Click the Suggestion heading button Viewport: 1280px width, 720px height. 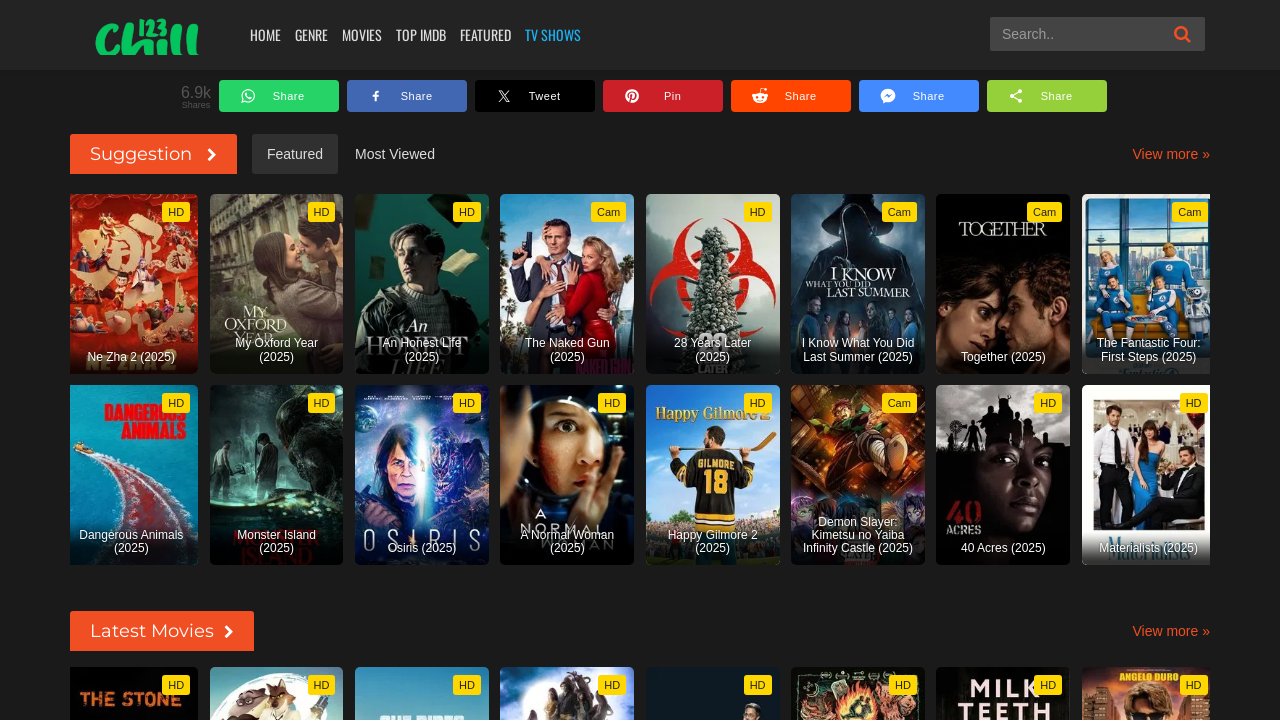coord(153,154)
